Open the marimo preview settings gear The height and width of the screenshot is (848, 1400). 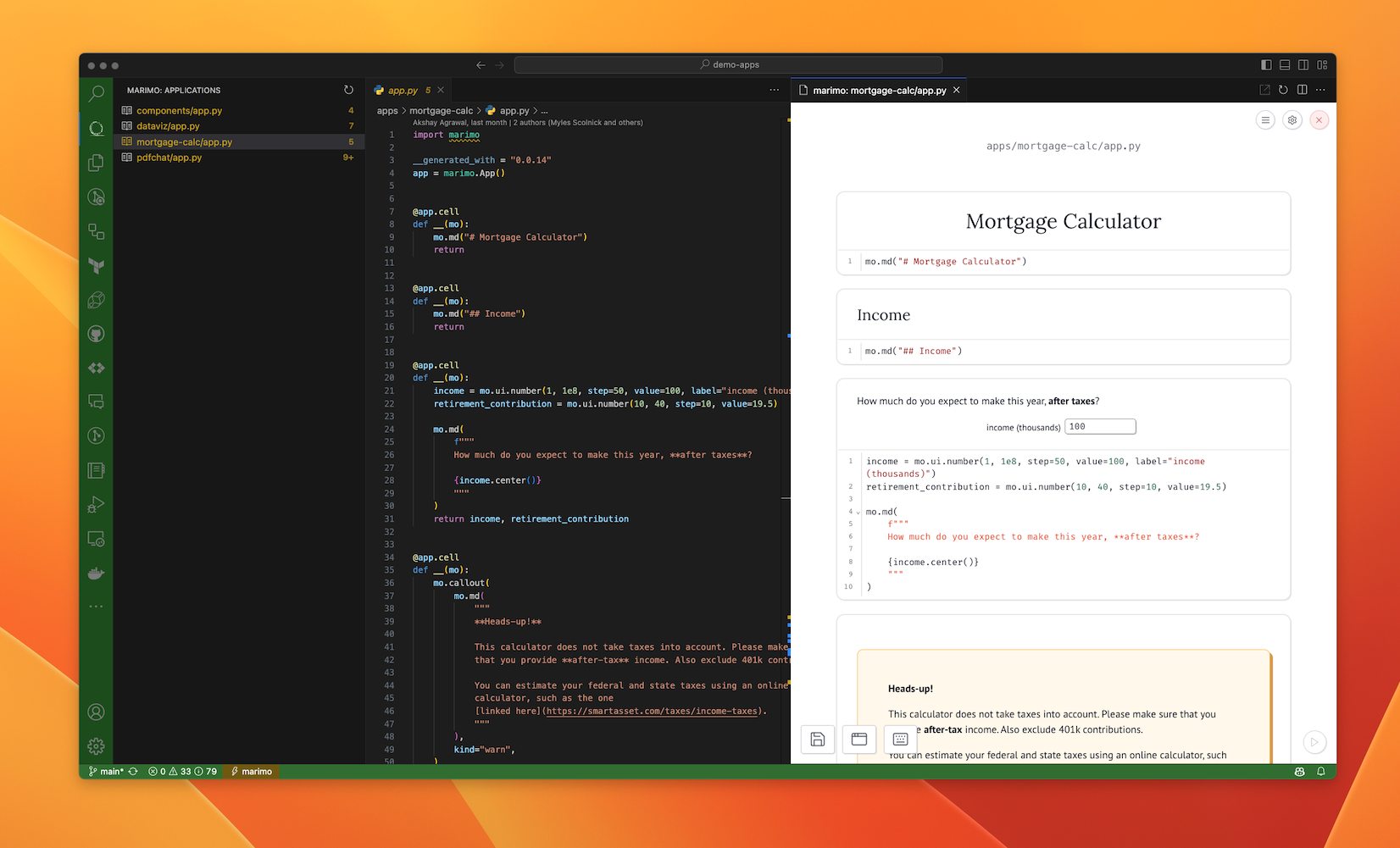[1292, 120]
